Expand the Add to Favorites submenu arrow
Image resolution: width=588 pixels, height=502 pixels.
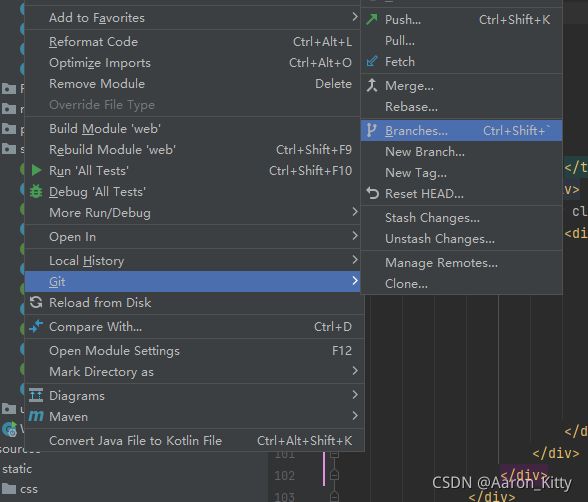(x=355, y=17)
